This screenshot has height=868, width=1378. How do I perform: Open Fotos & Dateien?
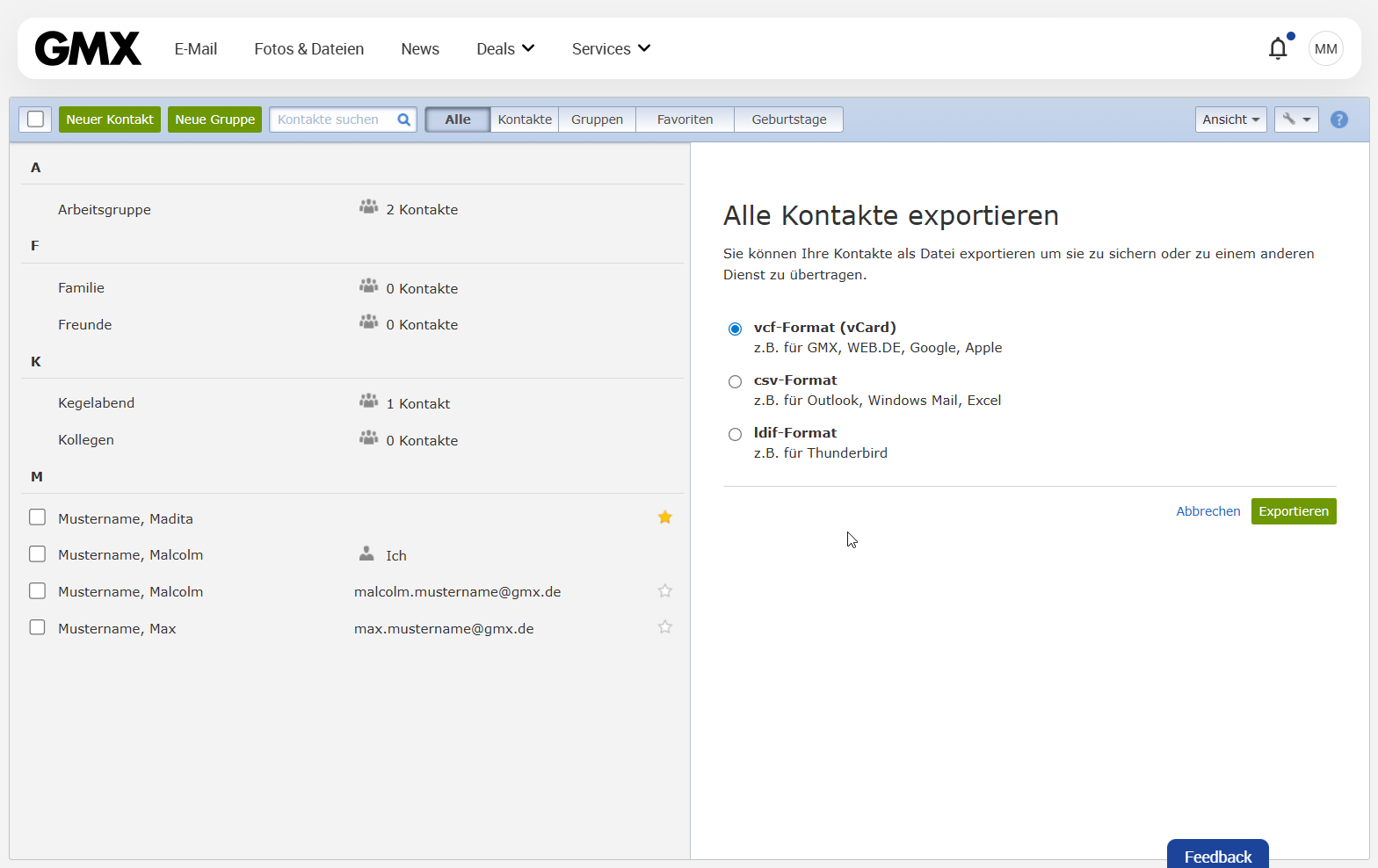click(309, 49)
